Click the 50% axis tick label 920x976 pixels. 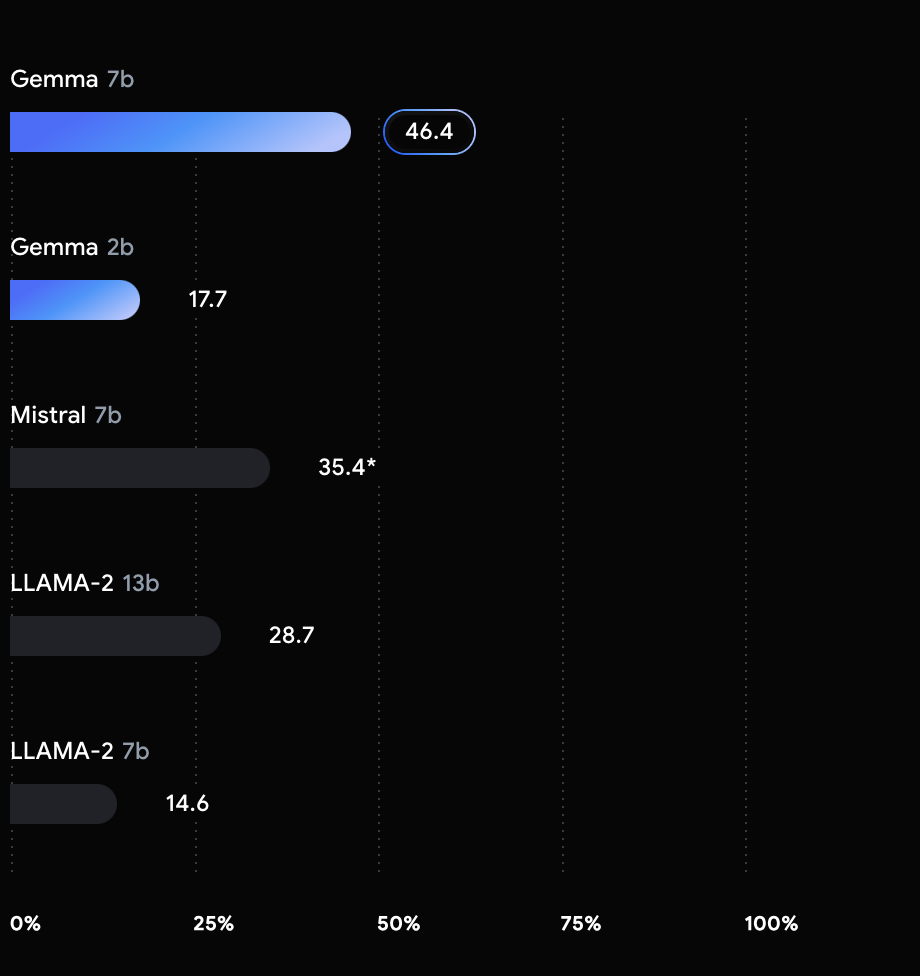pos(398,923)
